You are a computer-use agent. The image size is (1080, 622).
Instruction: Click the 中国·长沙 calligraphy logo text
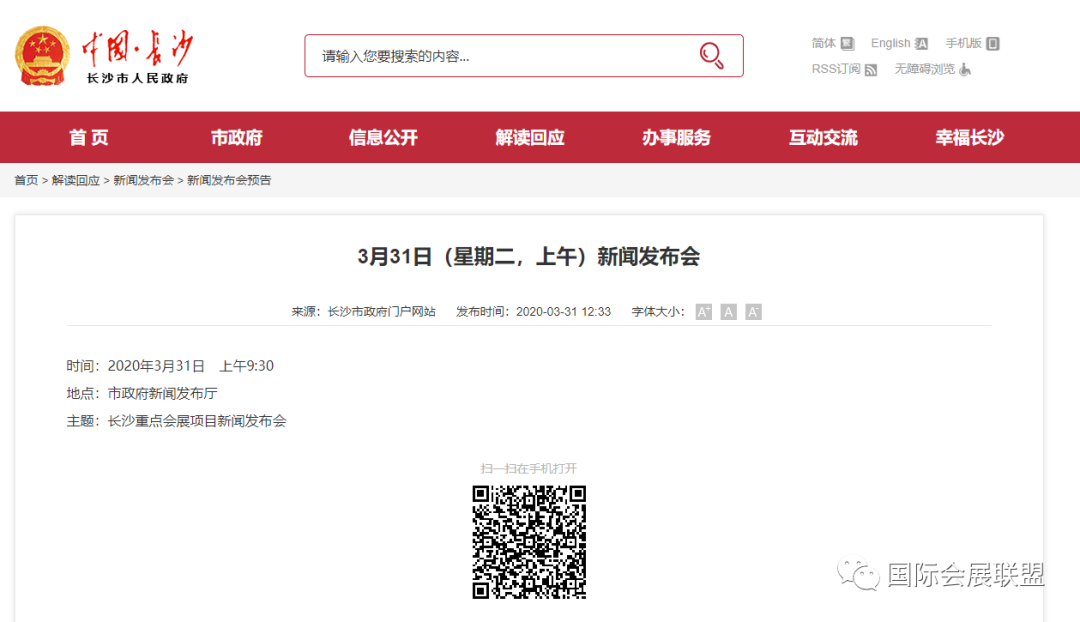[x=137, y=48]
